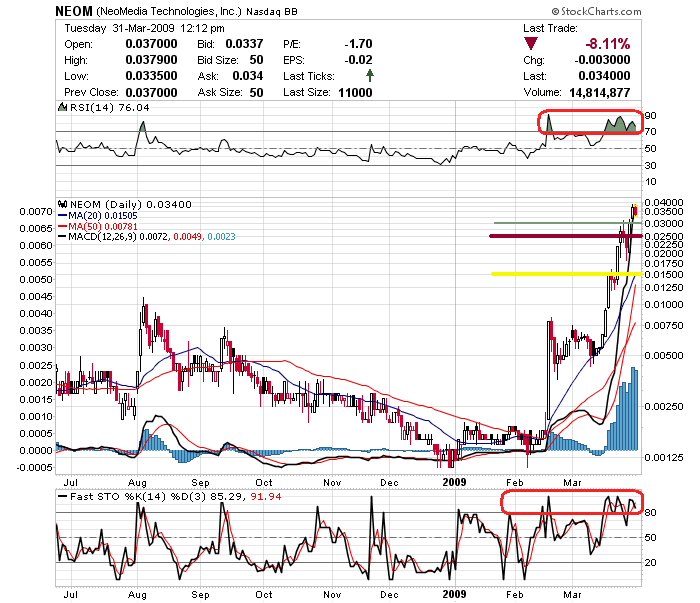Click the red MA(50) legend line marker

point(62,226)
